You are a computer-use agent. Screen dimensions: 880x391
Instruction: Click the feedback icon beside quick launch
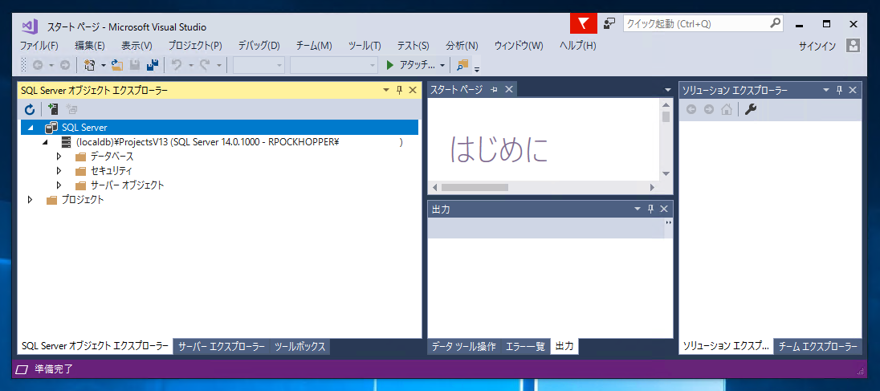[609, 24]
